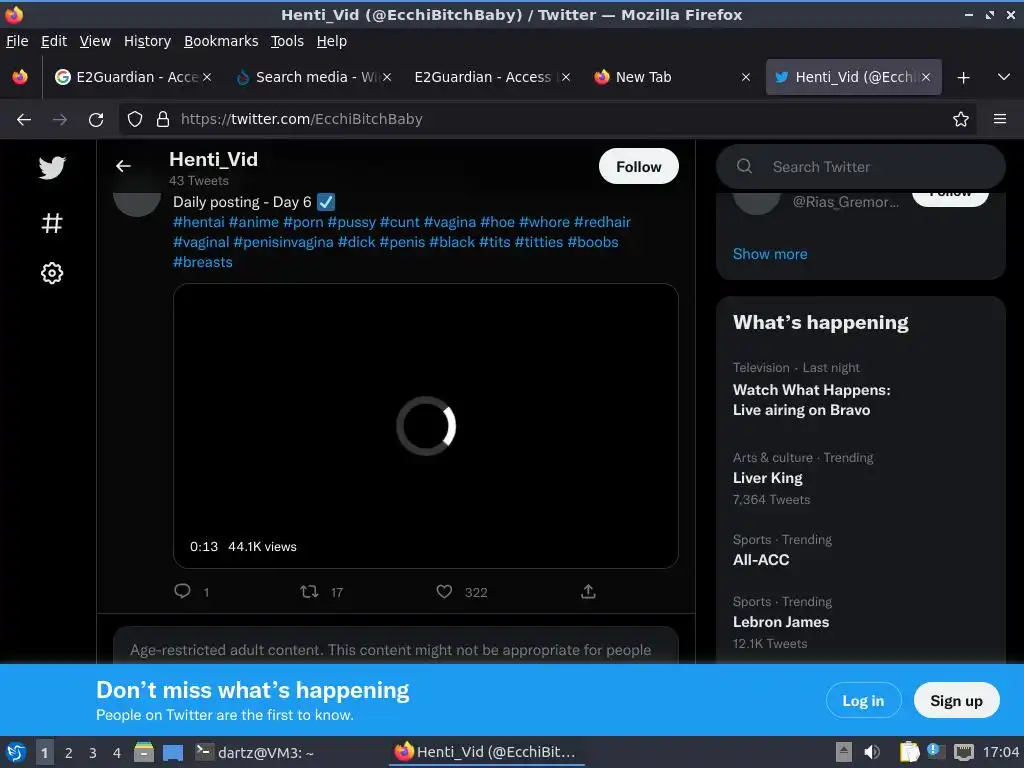The image size is (1024, 768).
Task: Follow the Henti_Vid account
Action: (x=639, y=167)
